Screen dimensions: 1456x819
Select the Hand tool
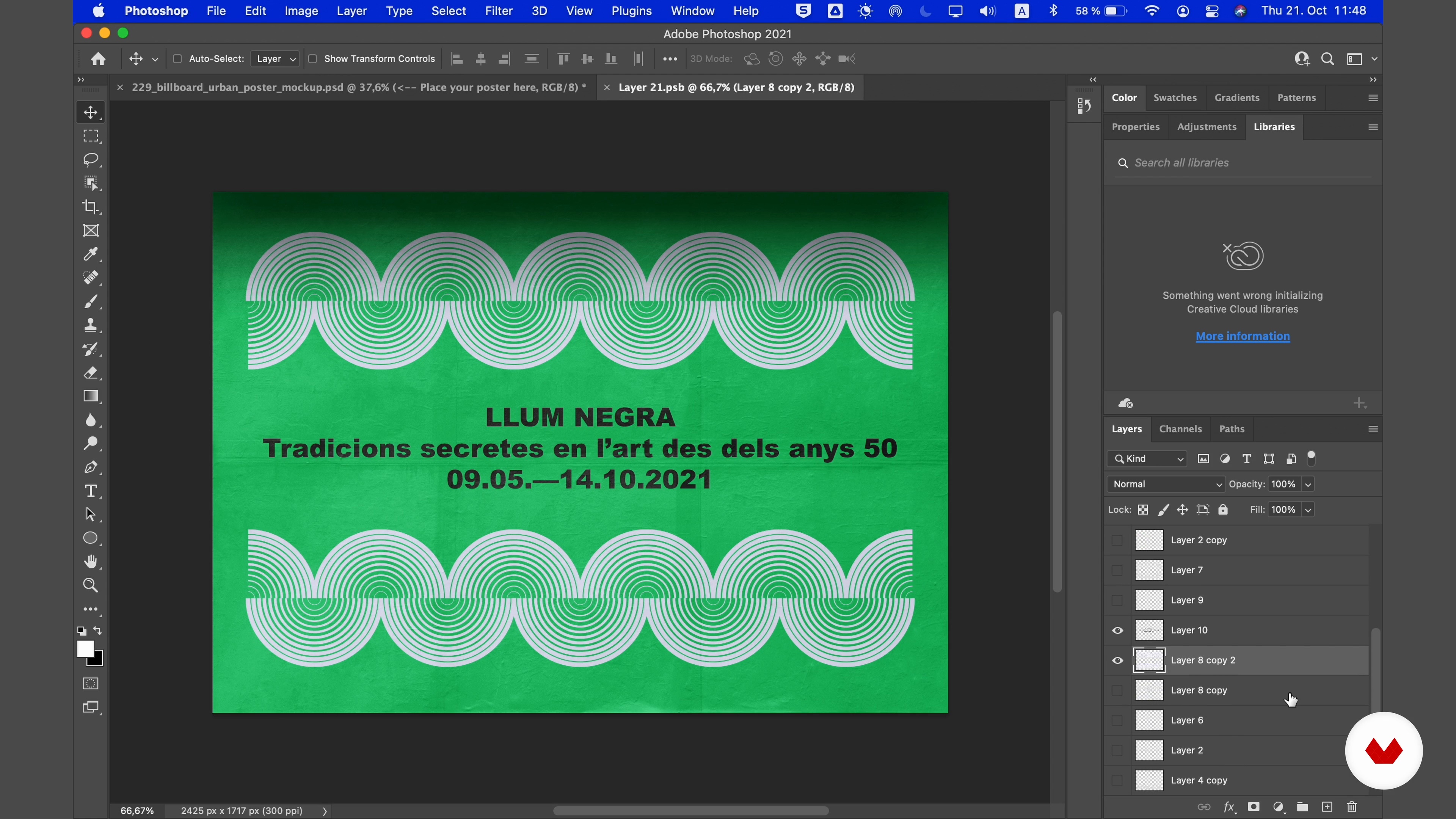(91, 562)
